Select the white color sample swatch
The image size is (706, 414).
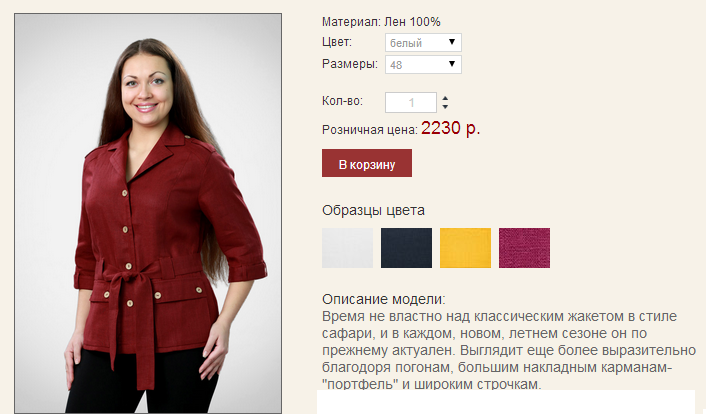pos(347,248)
